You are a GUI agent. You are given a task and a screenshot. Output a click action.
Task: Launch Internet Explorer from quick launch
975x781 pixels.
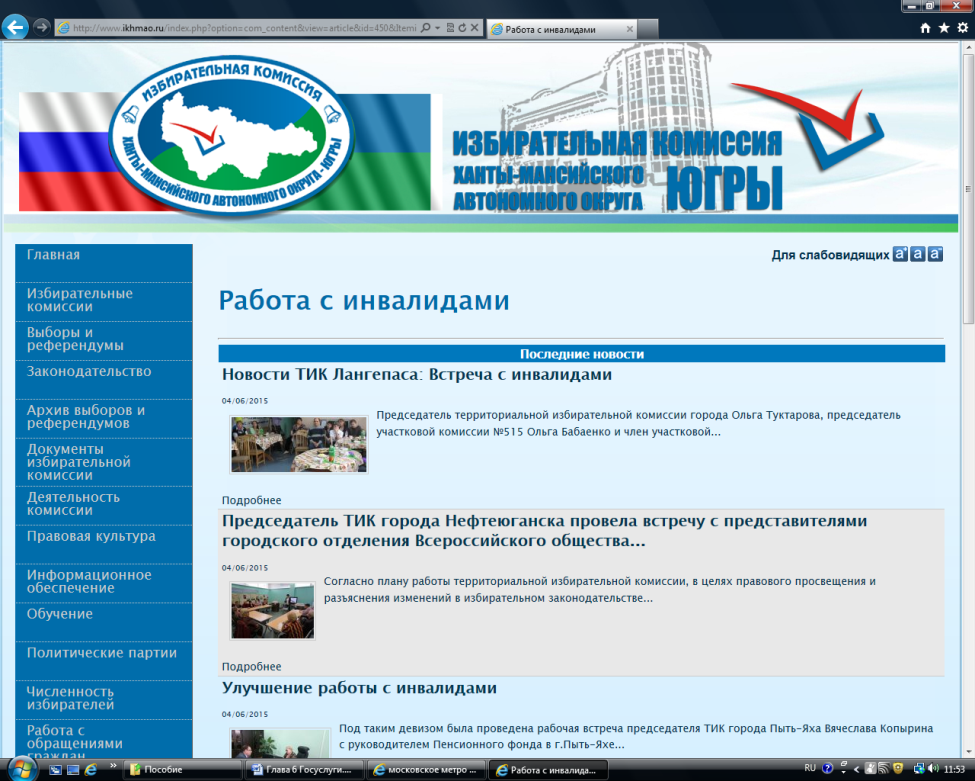tap(91, 770)
